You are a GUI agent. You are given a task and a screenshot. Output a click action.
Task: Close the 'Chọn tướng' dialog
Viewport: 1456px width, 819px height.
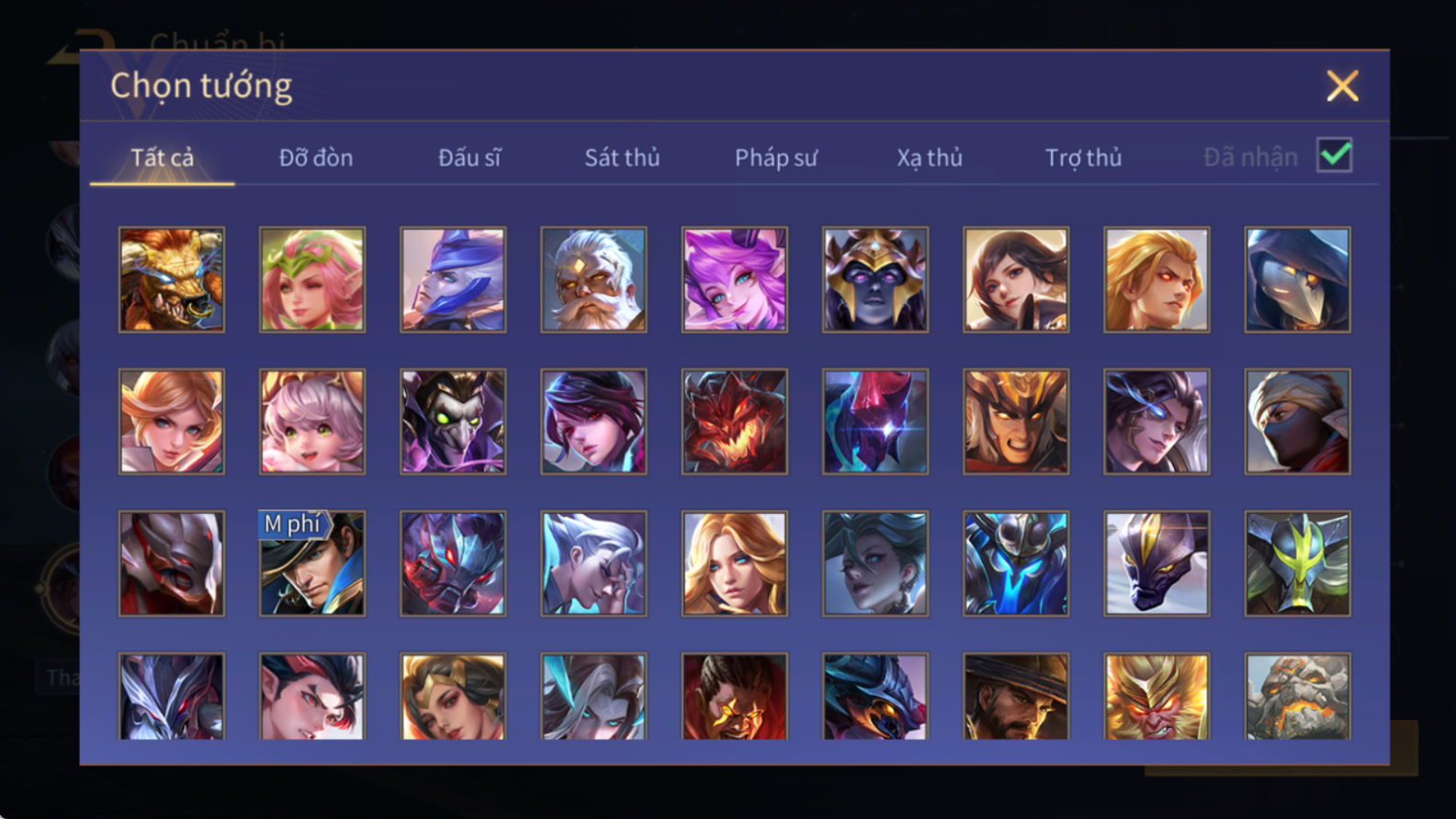[x=1342, y=86]
